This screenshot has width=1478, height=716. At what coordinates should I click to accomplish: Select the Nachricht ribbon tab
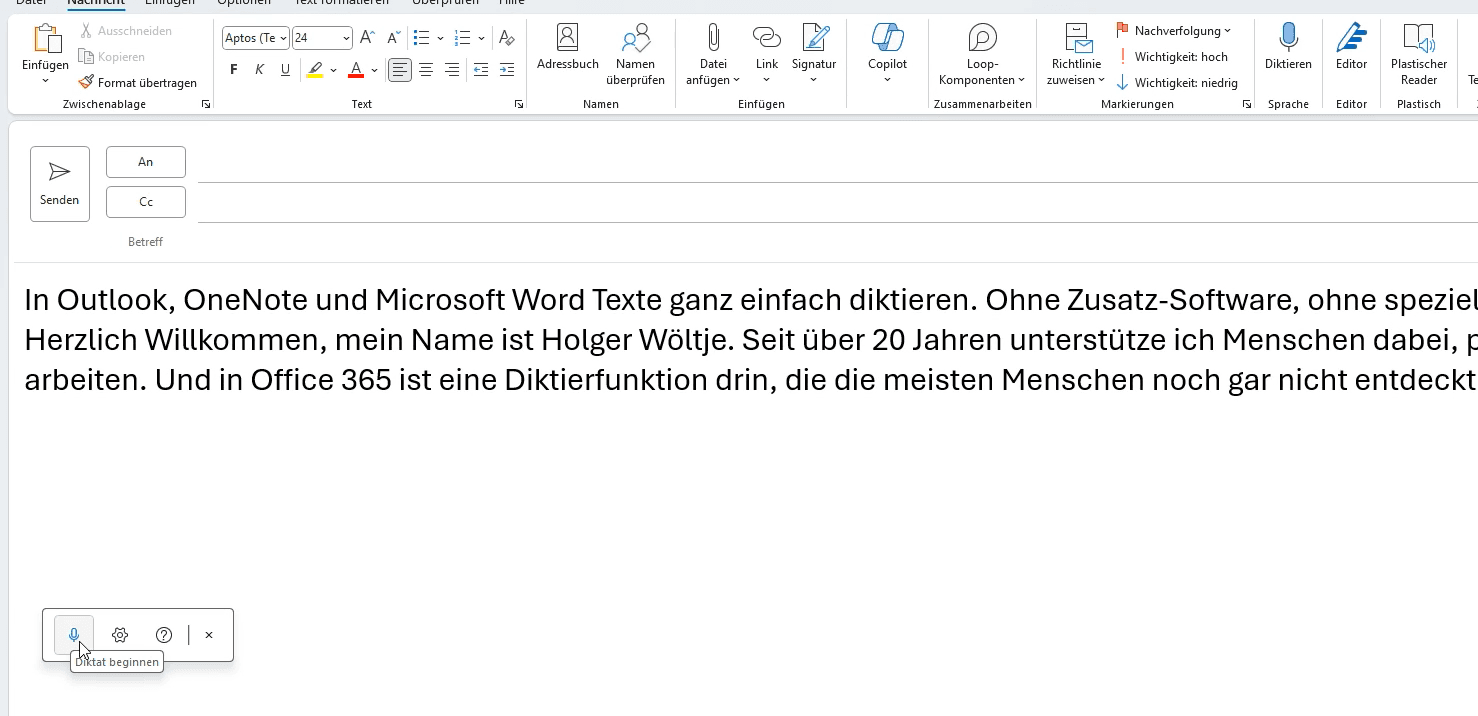(96, 3)
